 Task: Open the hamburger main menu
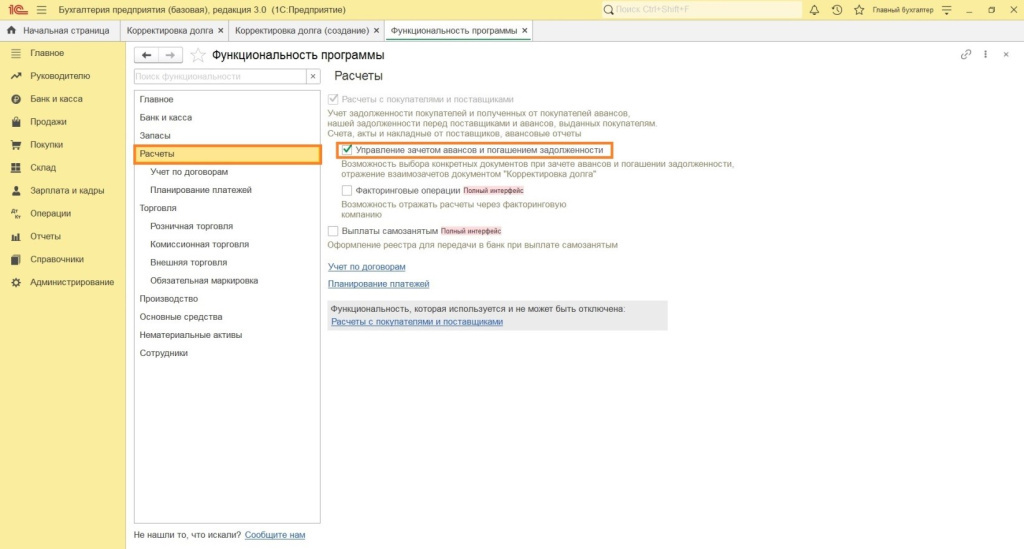coord(41,10)
